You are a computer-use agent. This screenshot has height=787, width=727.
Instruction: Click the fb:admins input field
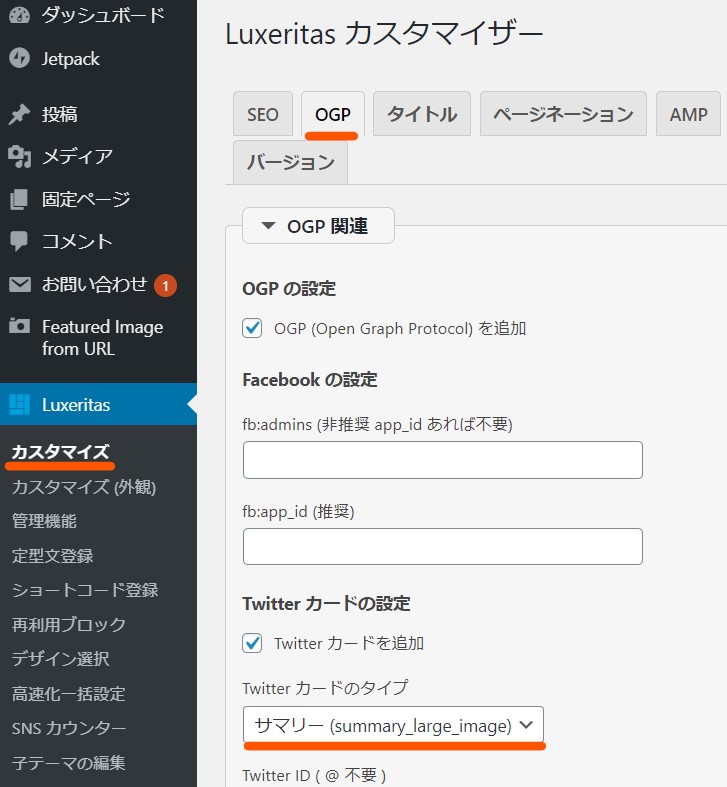tap(443, 460)
